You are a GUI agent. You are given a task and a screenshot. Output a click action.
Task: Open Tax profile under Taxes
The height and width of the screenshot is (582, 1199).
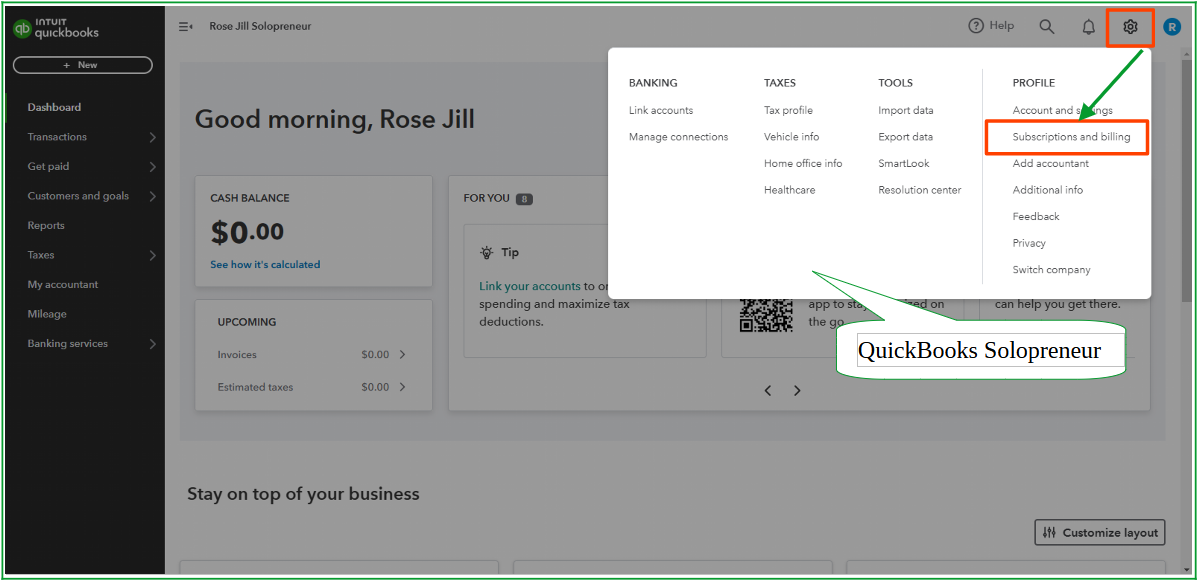click(788, 110)
